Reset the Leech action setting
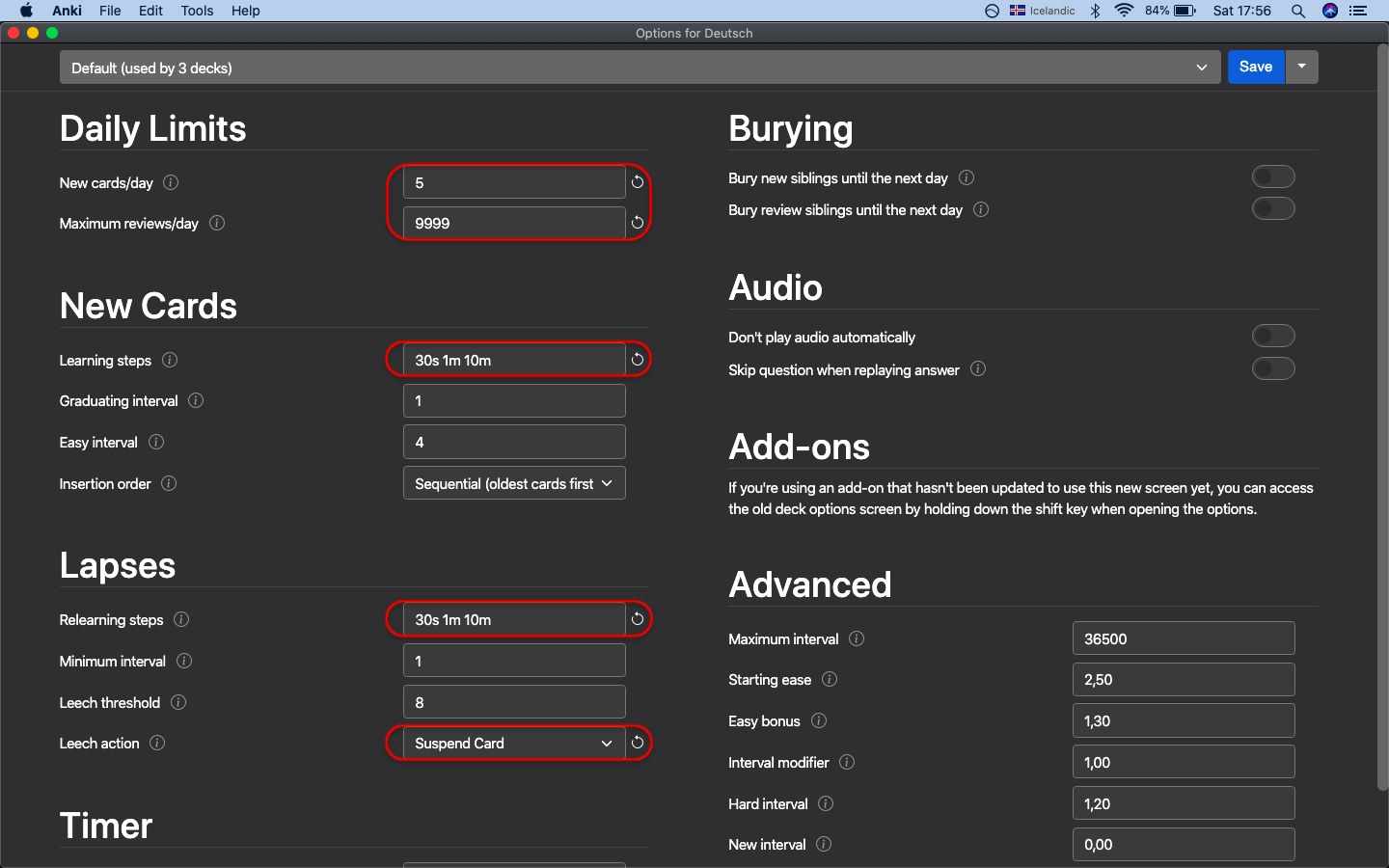 pos(638,743)
